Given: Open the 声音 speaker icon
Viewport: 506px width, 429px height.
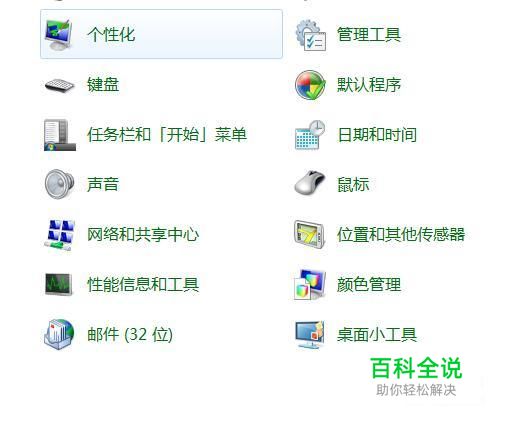Looking at the screenshot, I should 59,184.
